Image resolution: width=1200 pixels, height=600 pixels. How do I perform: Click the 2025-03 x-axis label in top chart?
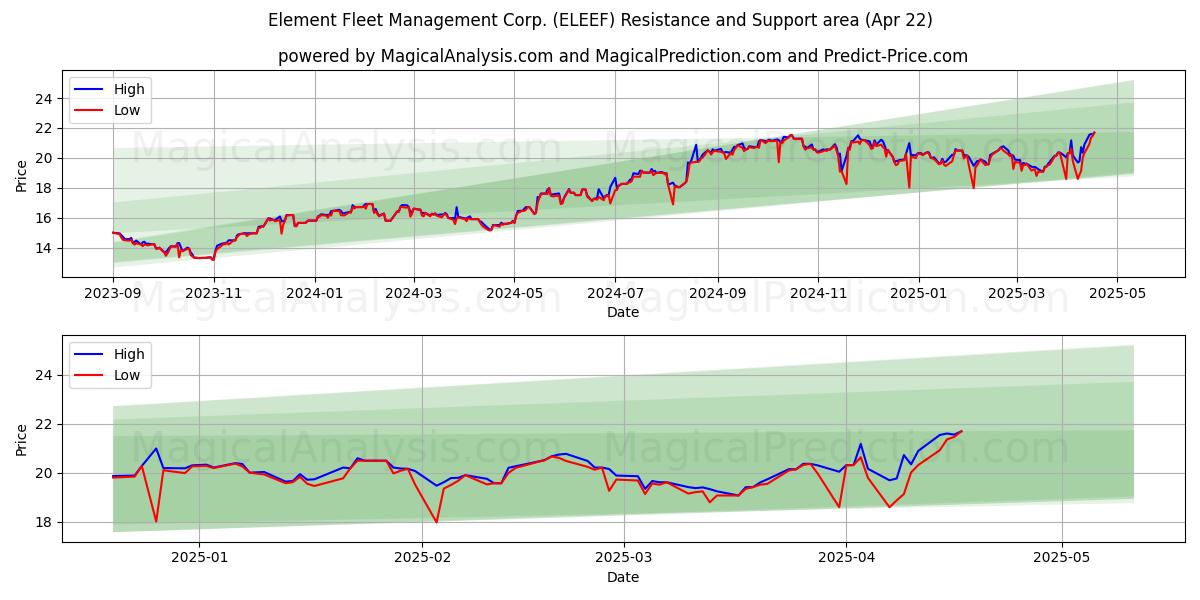(1017, 294)
